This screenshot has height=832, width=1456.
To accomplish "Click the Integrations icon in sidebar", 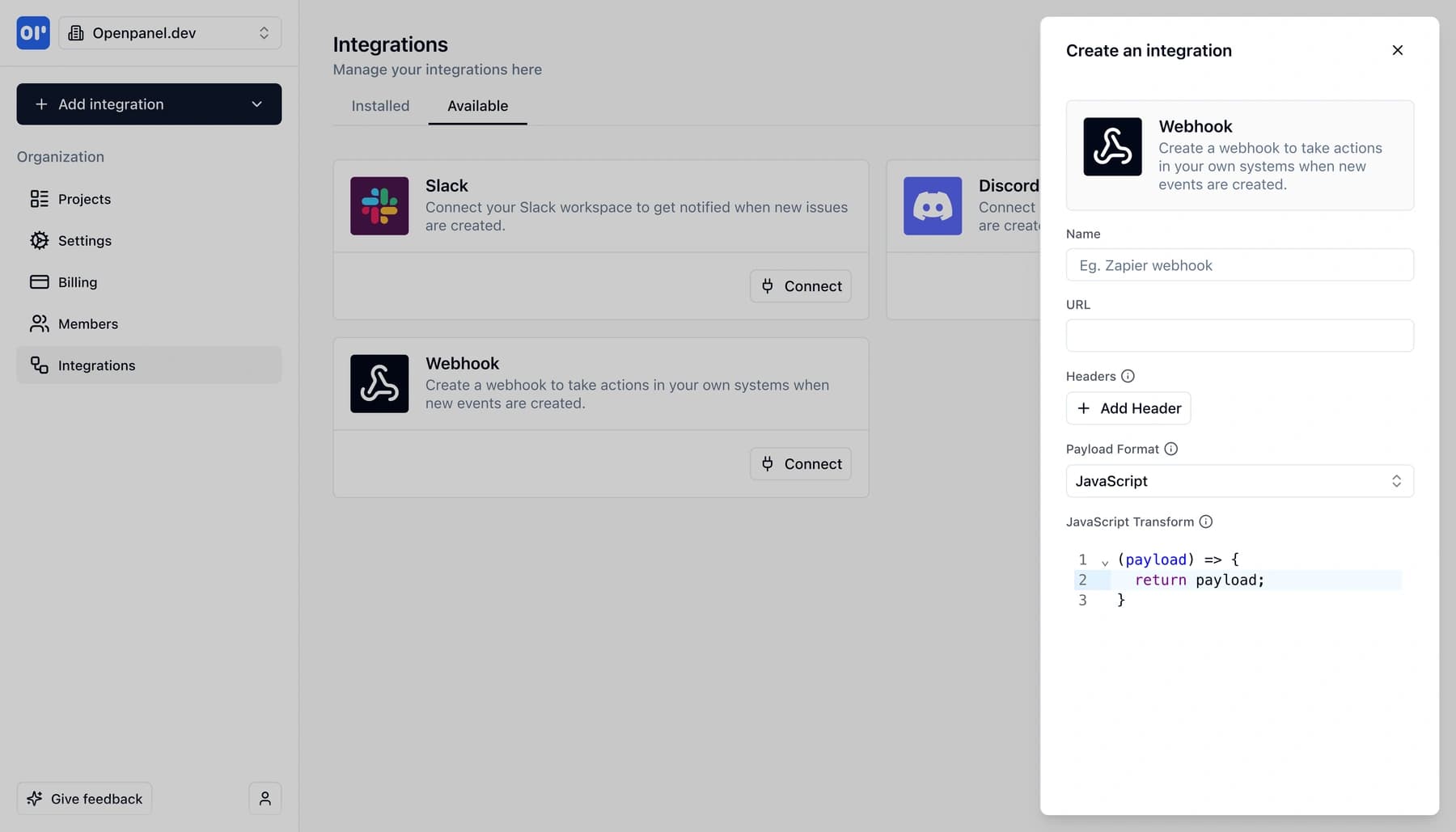I will pyautogui.click(x=40, y=365).
